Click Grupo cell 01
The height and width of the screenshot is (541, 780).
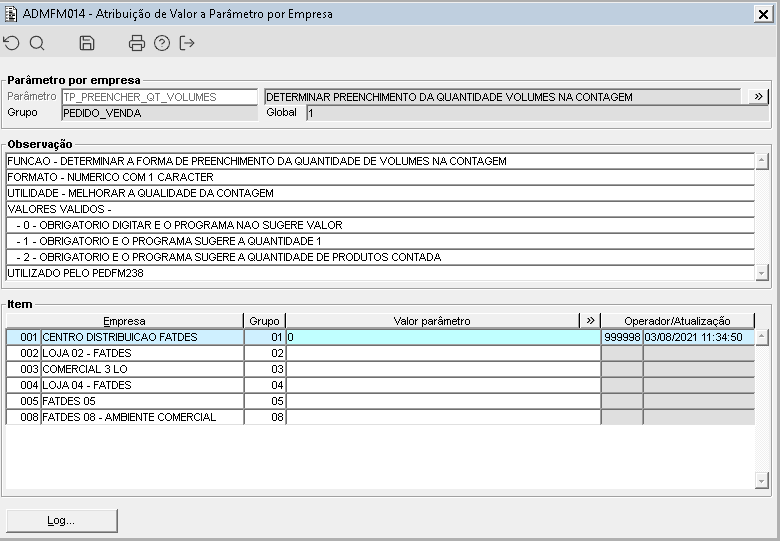click(265, 337)
